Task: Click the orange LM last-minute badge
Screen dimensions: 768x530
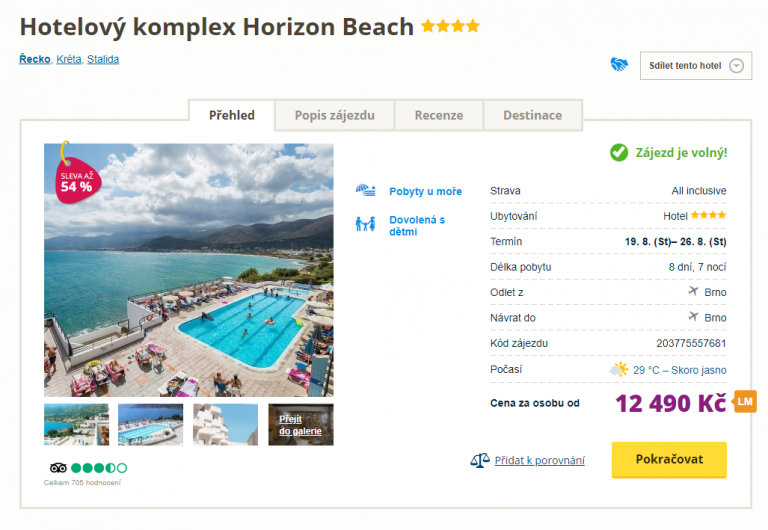Action: pos(745,402)
